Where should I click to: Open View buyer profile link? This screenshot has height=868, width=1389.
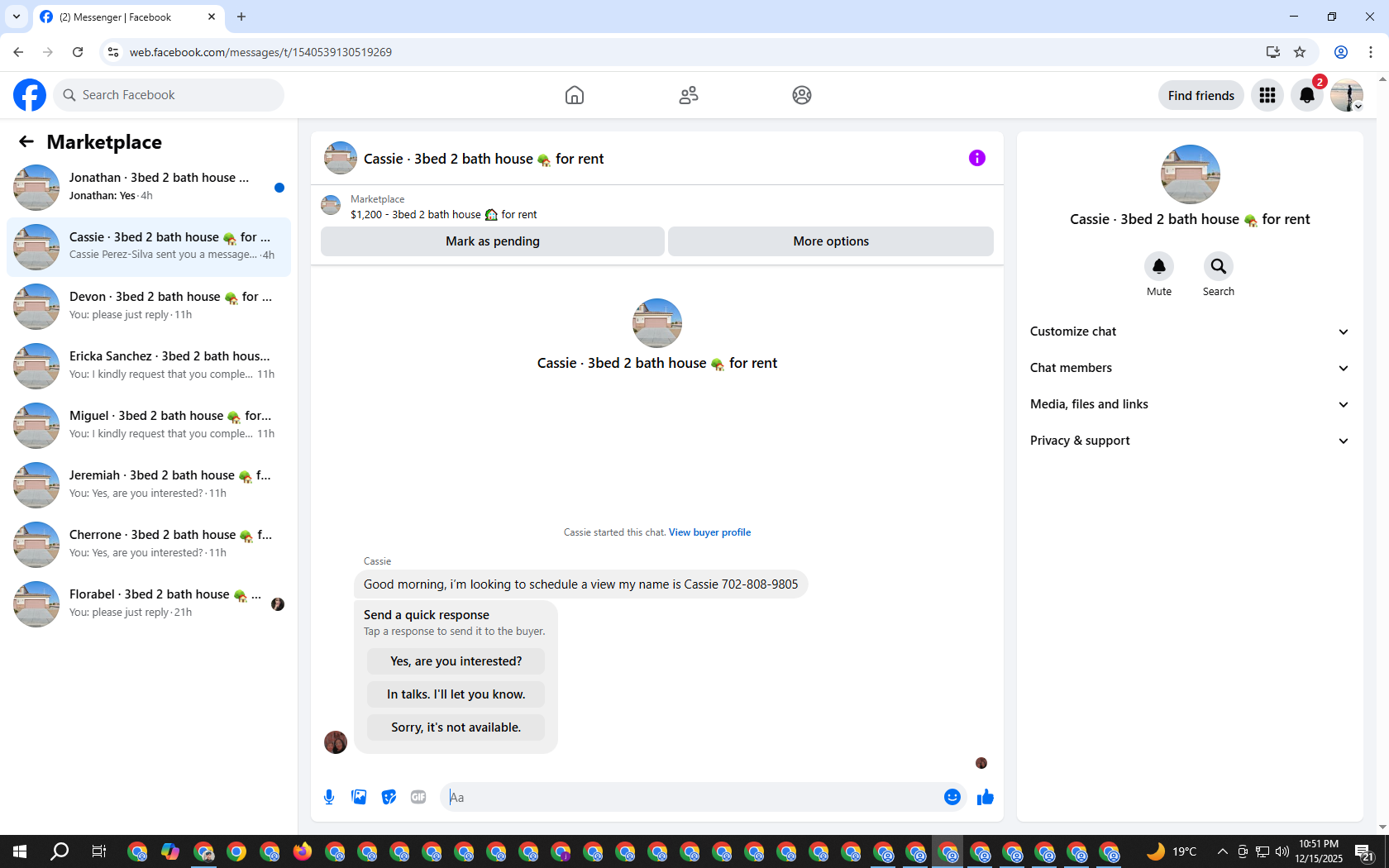click(709, 532)
